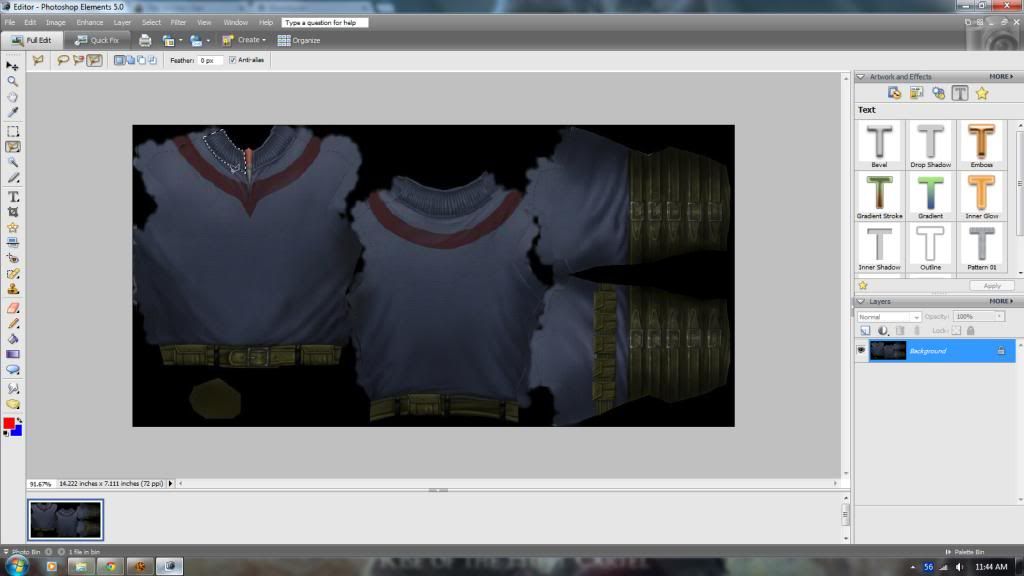Image resolution: width=1024 pixels, height=576 pixels.
Task: Select the Type tool in the toolbox
Action: (x=12, y=197)
